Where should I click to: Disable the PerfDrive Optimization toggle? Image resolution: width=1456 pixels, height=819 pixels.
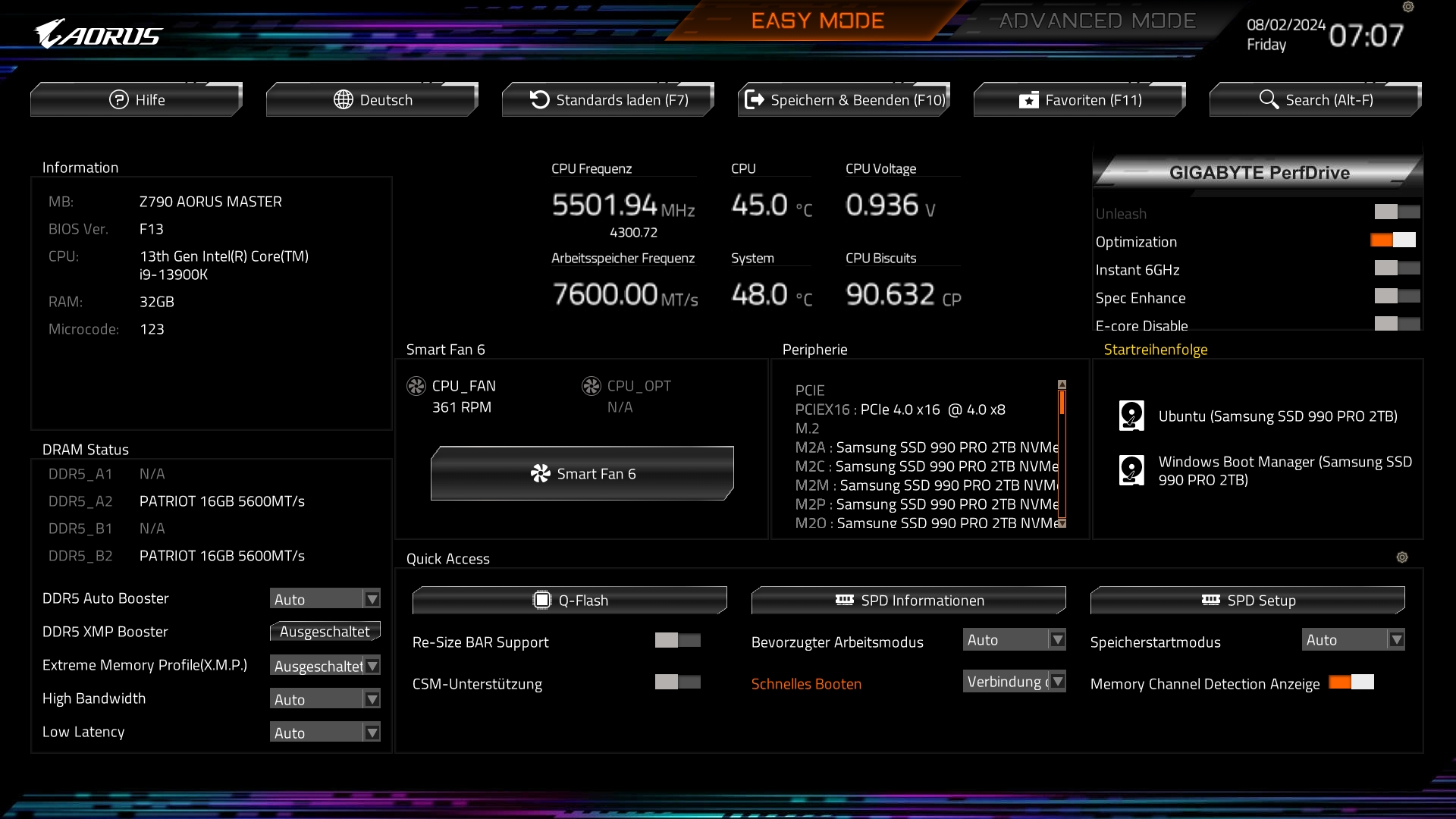pyautogui.click(x=1393, y=240)
